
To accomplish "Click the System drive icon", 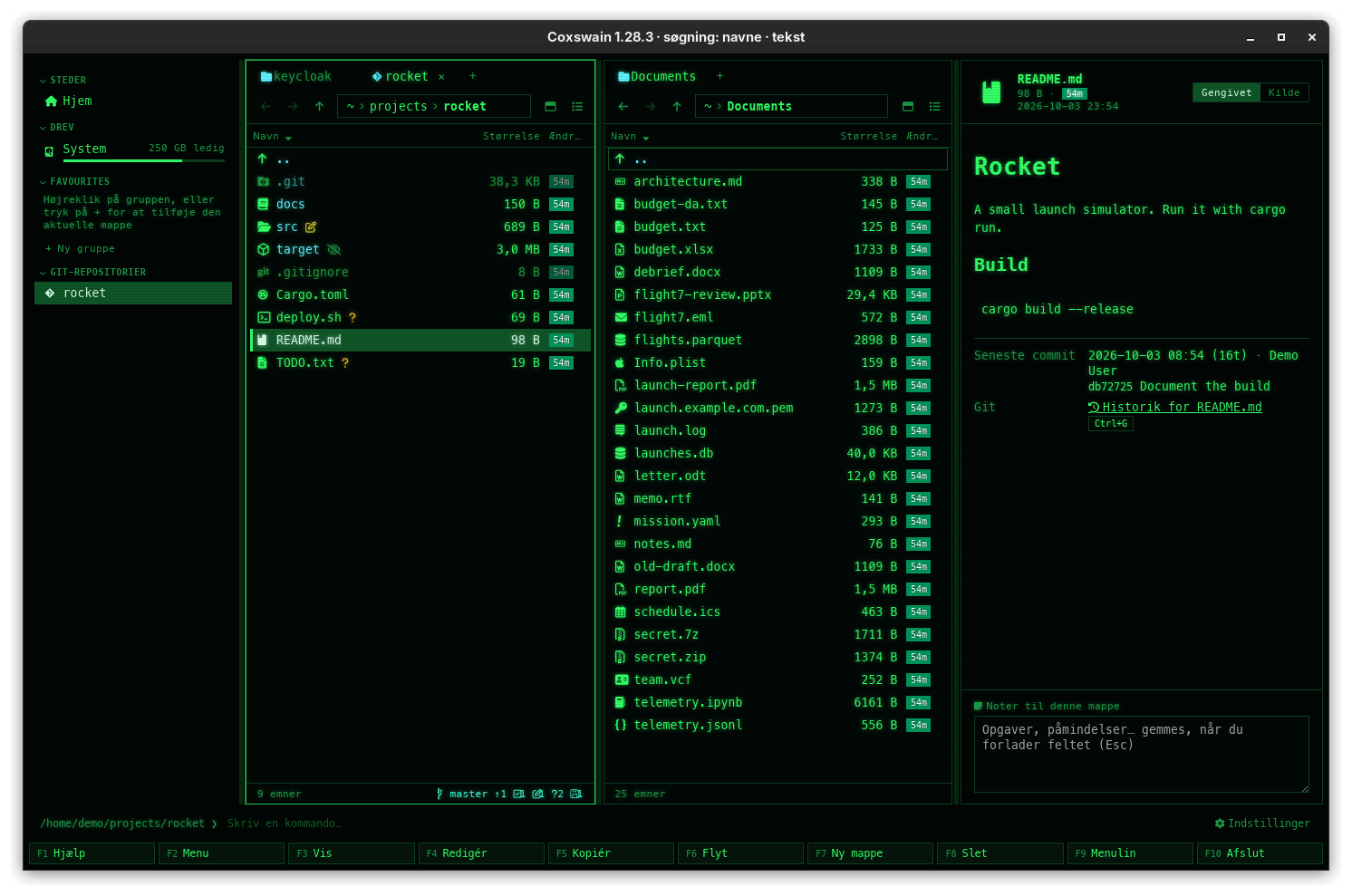I will point(49,151).
